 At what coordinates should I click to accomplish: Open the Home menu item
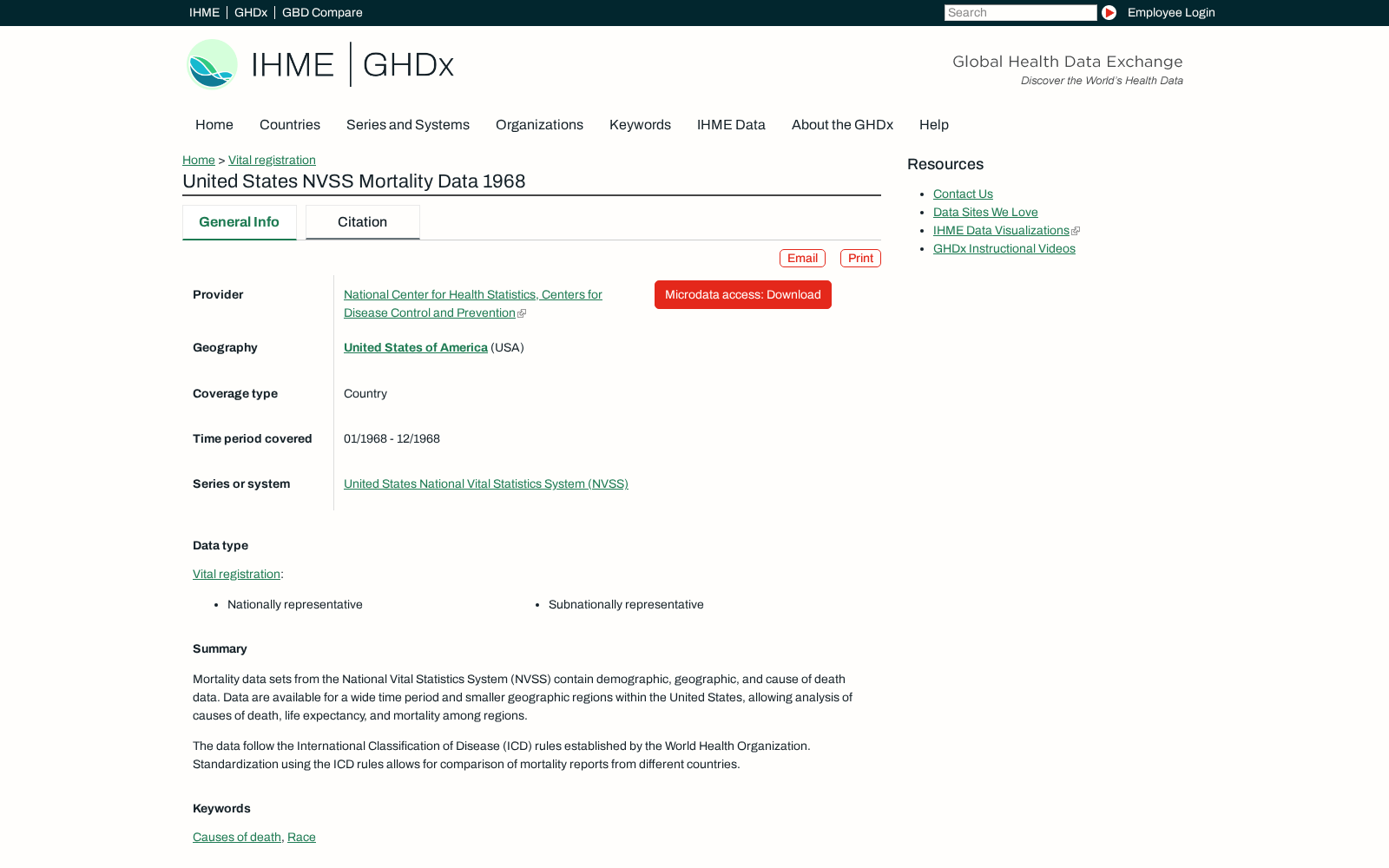[x=214, y=125]
